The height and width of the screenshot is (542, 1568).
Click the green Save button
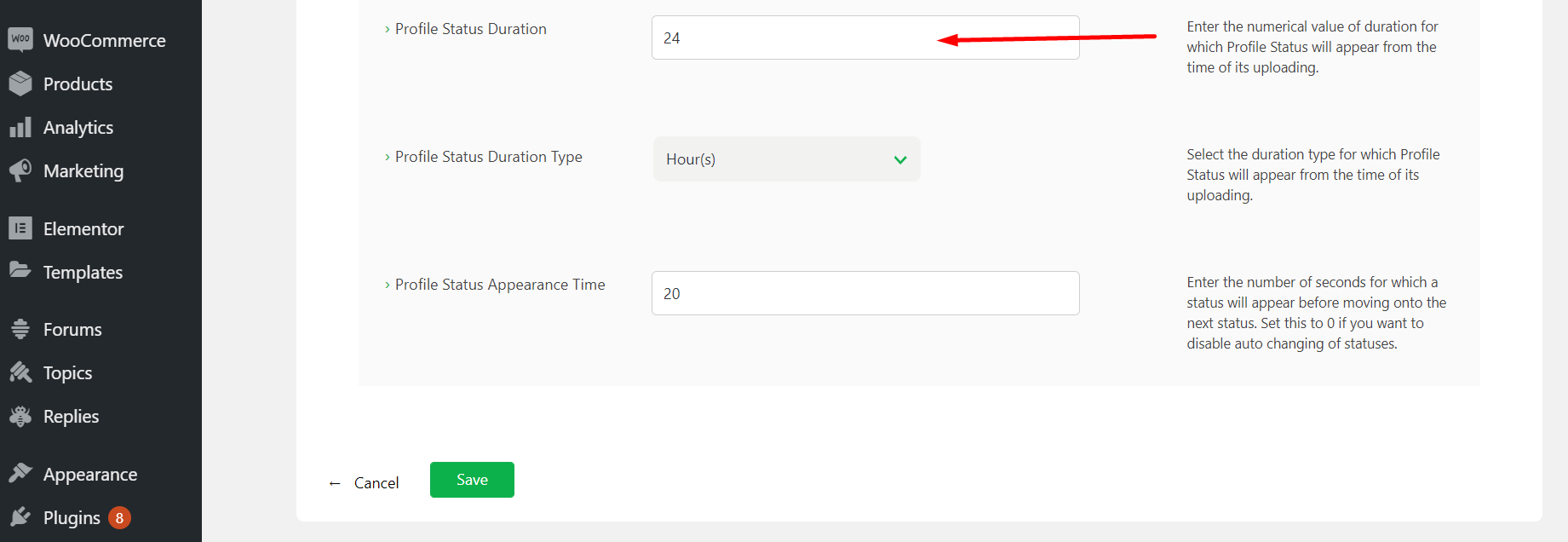click(472, 480)
